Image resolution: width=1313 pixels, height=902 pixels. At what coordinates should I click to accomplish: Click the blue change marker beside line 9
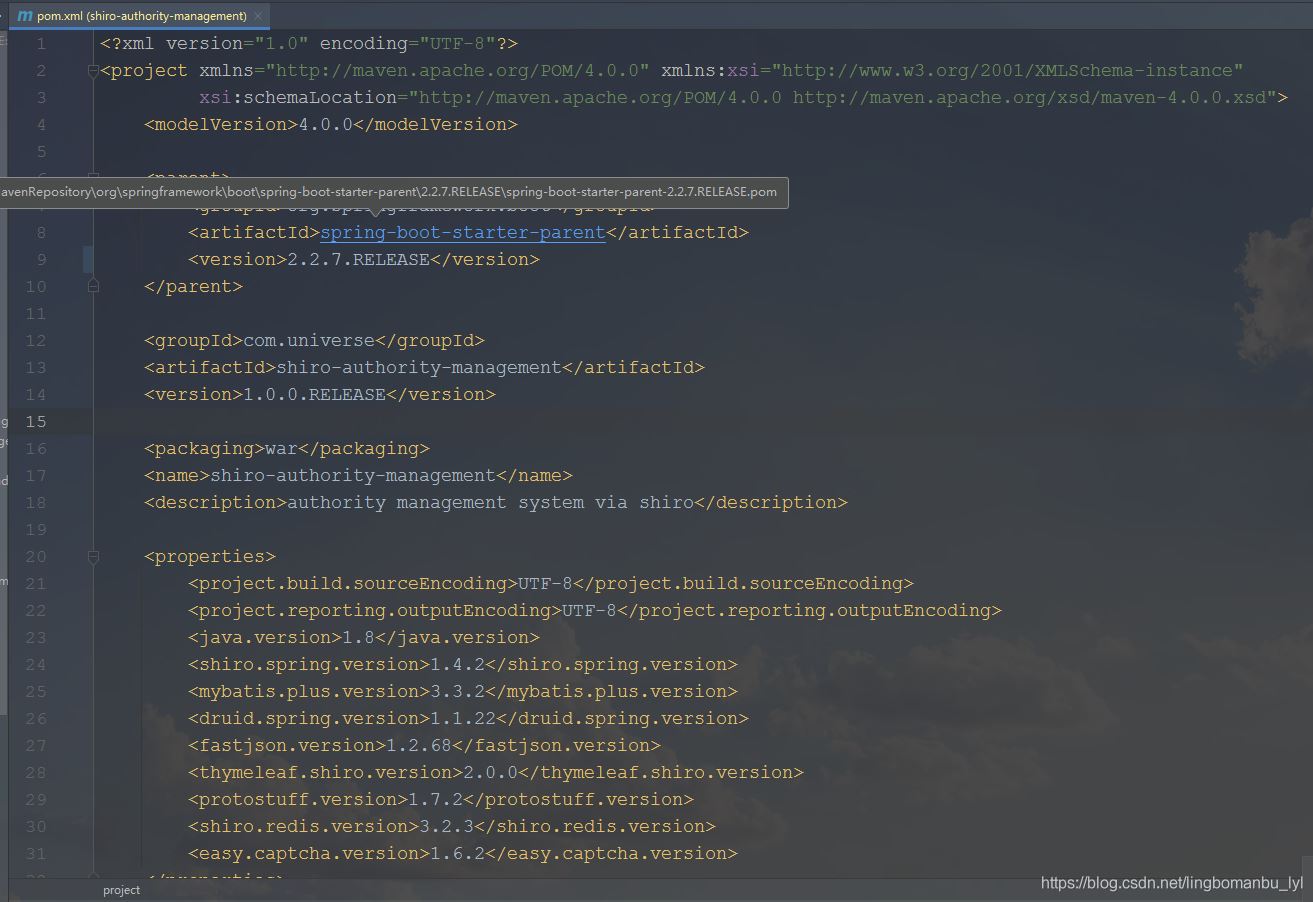coord(88,258)
